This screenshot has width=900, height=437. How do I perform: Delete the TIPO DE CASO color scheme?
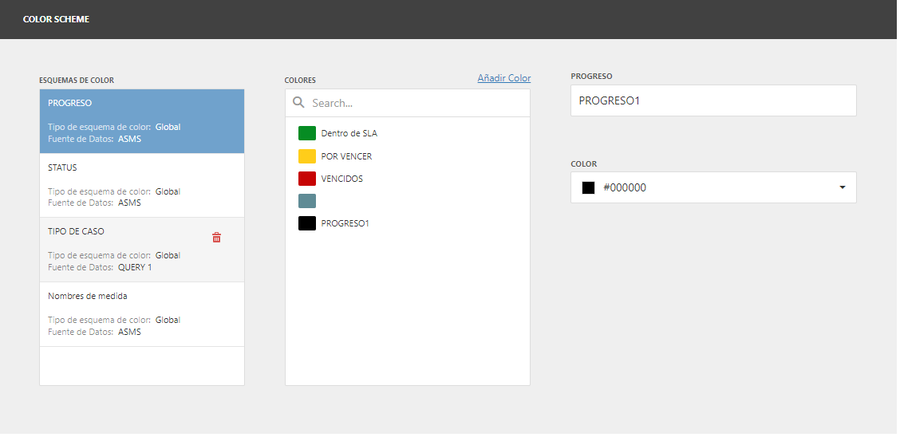tap(216, 237)
